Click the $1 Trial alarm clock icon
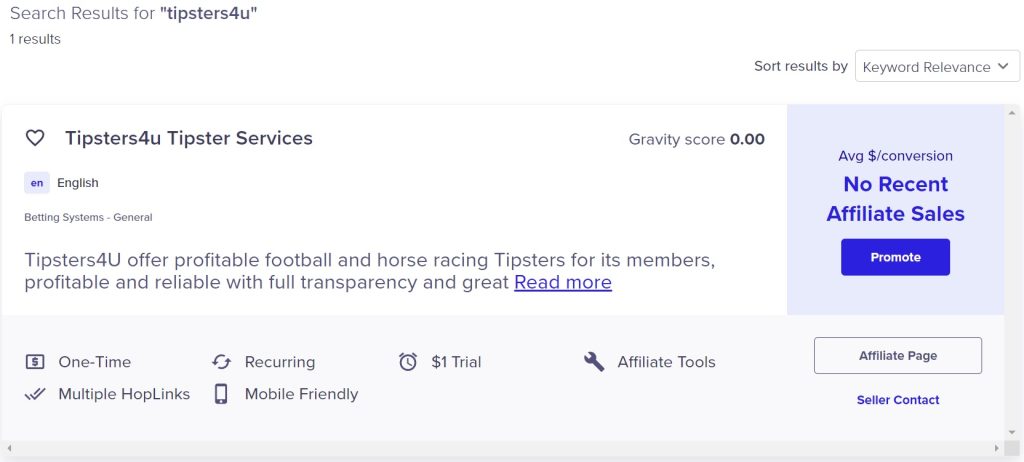Image resolution: width=1024 pixels, height=462 pixels. pyautogui.click(x=408, y=361)
